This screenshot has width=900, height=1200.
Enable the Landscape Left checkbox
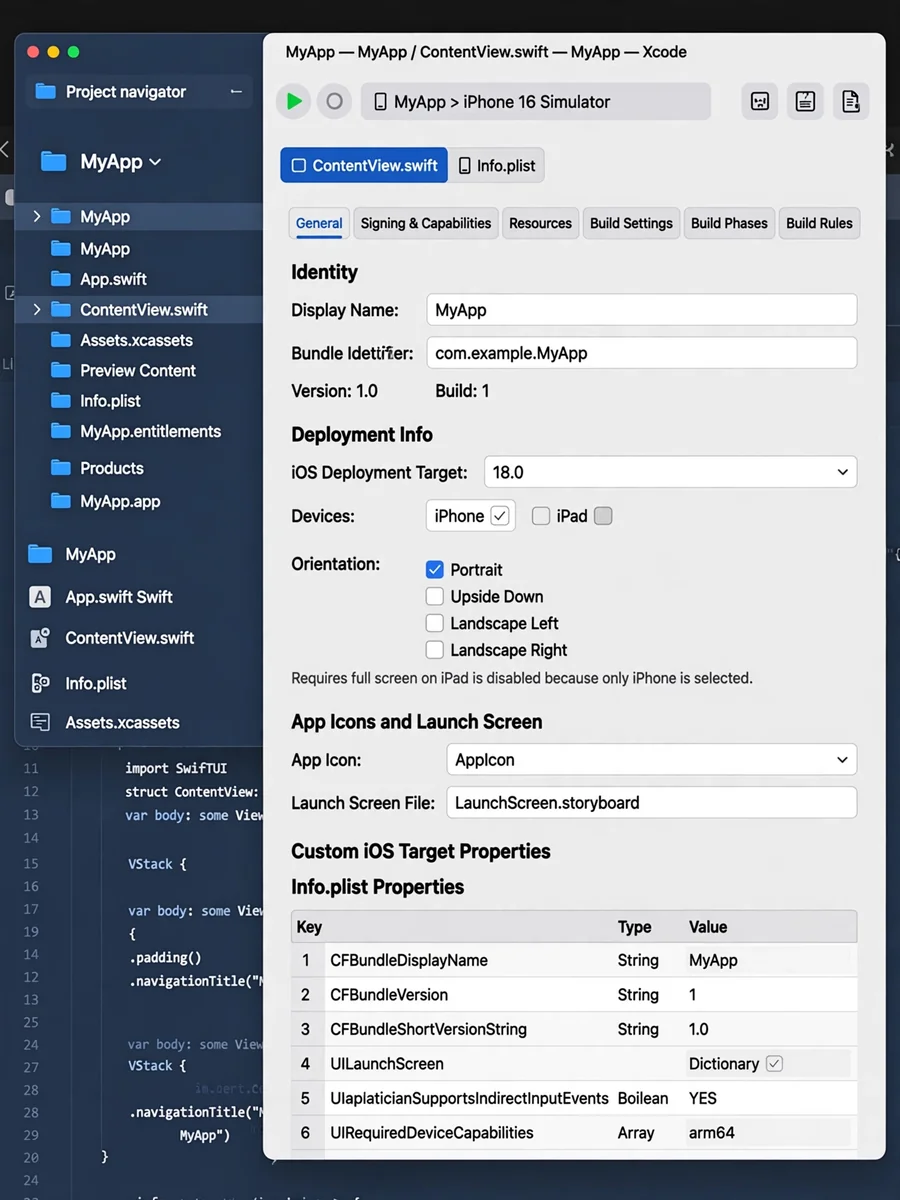click(434, 623)
